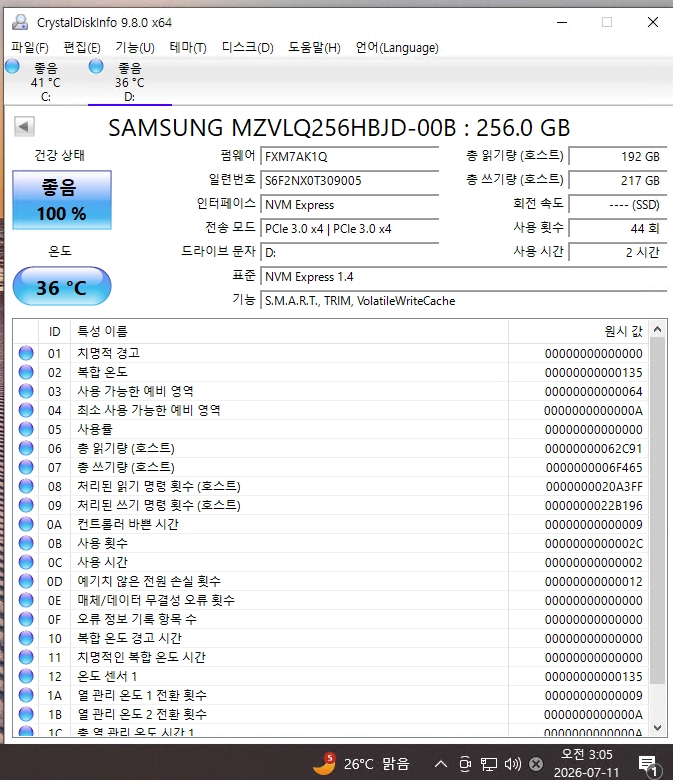The height and width of the screenshot is (780, 673).
Task: Click the standard field NVM Express 1.4
Action: tap(463, 277)
